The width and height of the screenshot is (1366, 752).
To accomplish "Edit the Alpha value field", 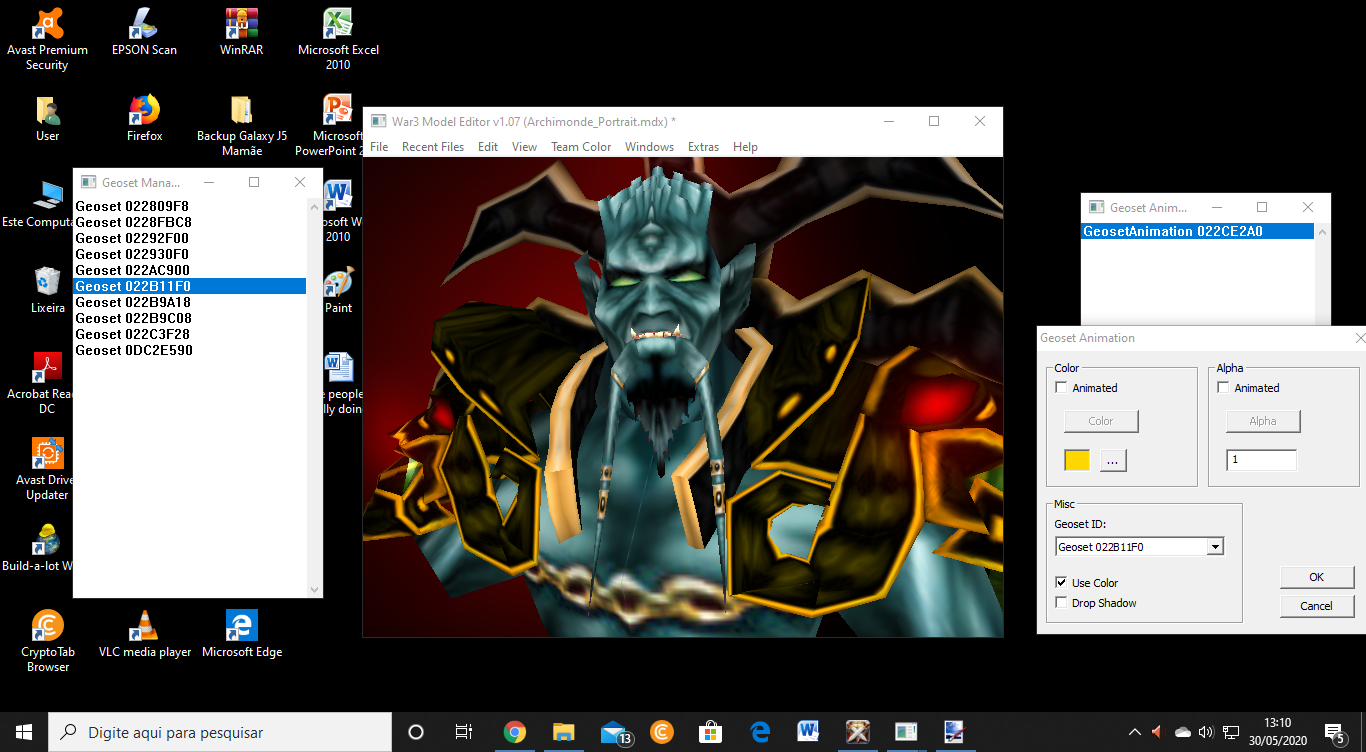I will (x=1262, y=460).
